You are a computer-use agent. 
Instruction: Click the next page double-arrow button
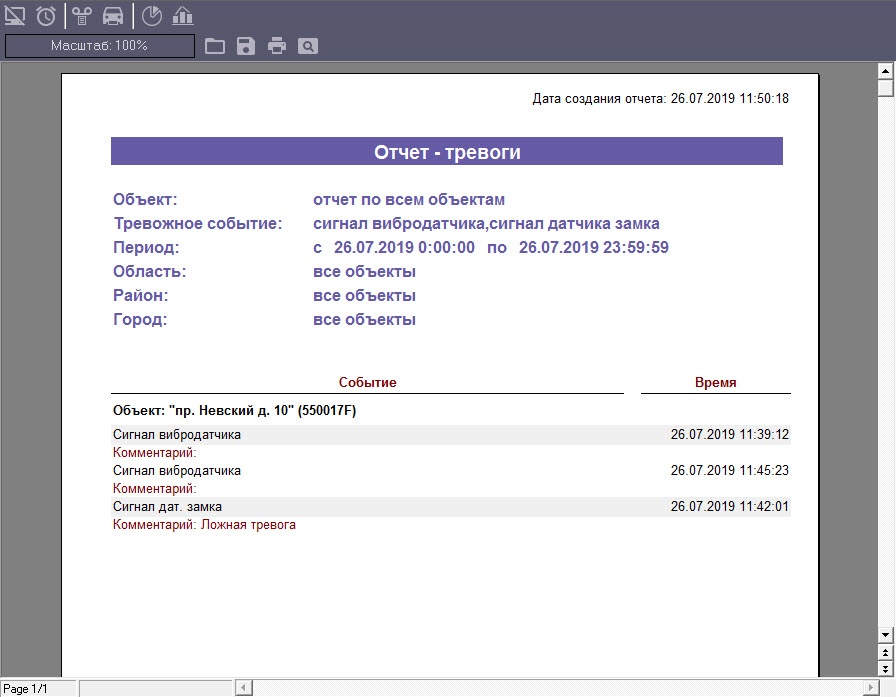pos(884,667)
